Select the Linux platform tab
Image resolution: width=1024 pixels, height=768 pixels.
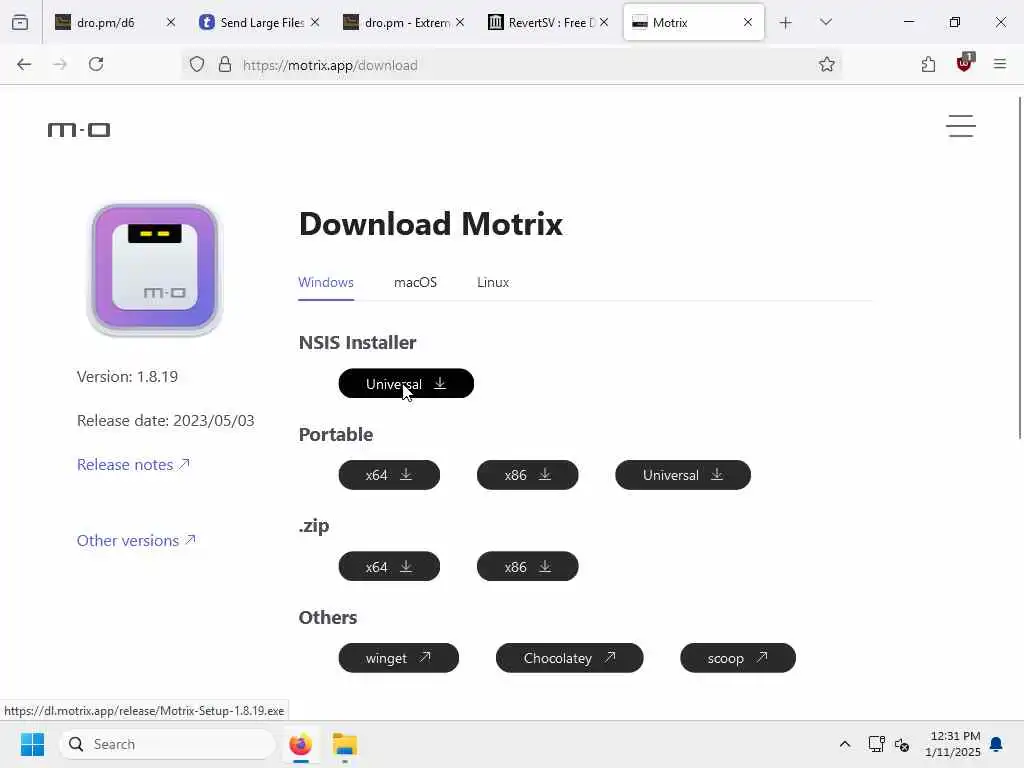click(x=493, y=282)
